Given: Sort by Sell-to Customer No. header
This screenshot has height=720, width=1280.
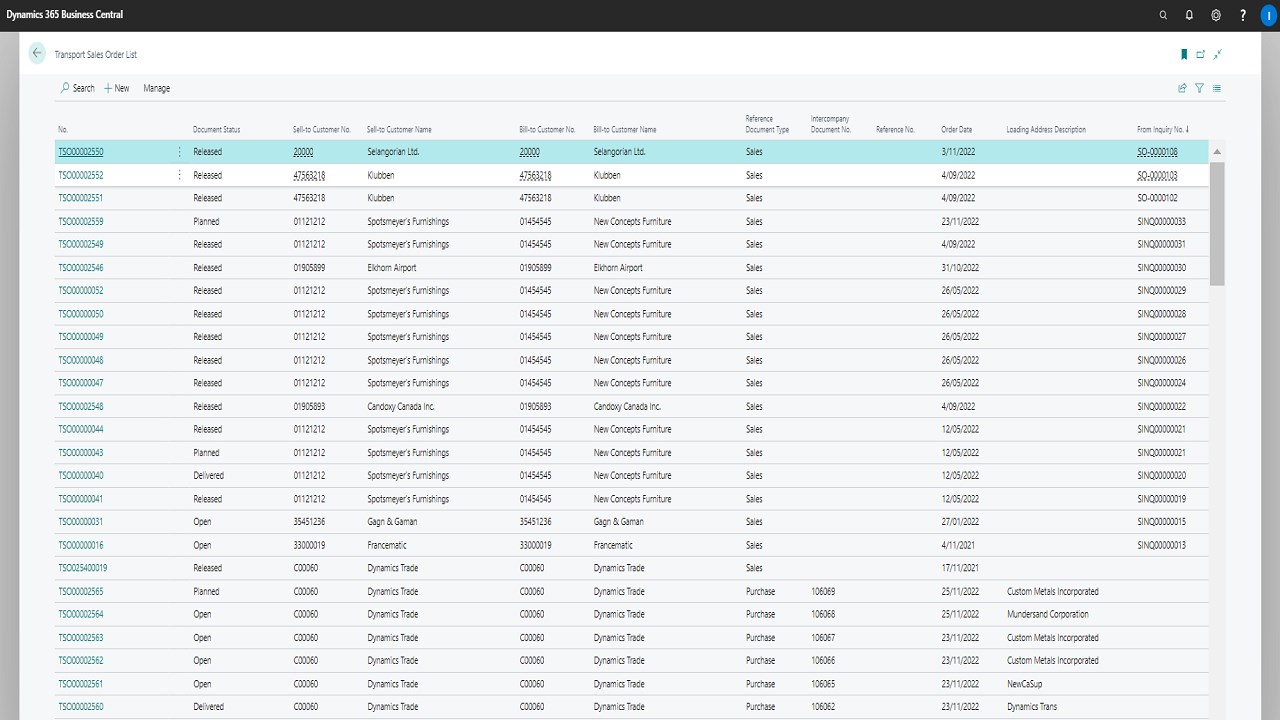Looking at the screenshot, I should tap(322, 130).
